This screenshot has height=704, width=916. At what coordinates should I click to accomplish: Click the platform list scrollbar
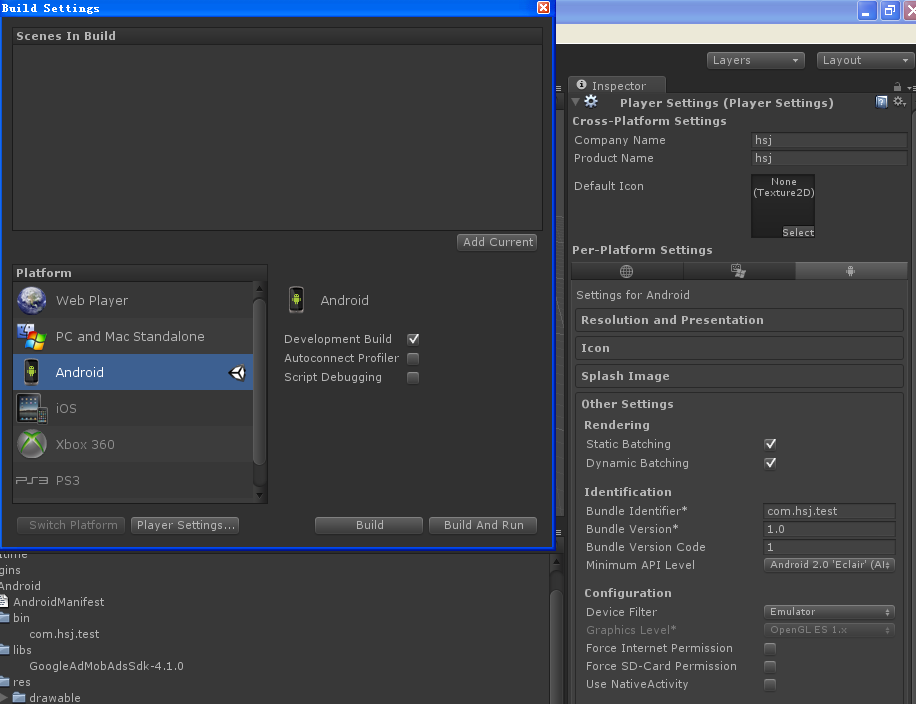[259, 391]
